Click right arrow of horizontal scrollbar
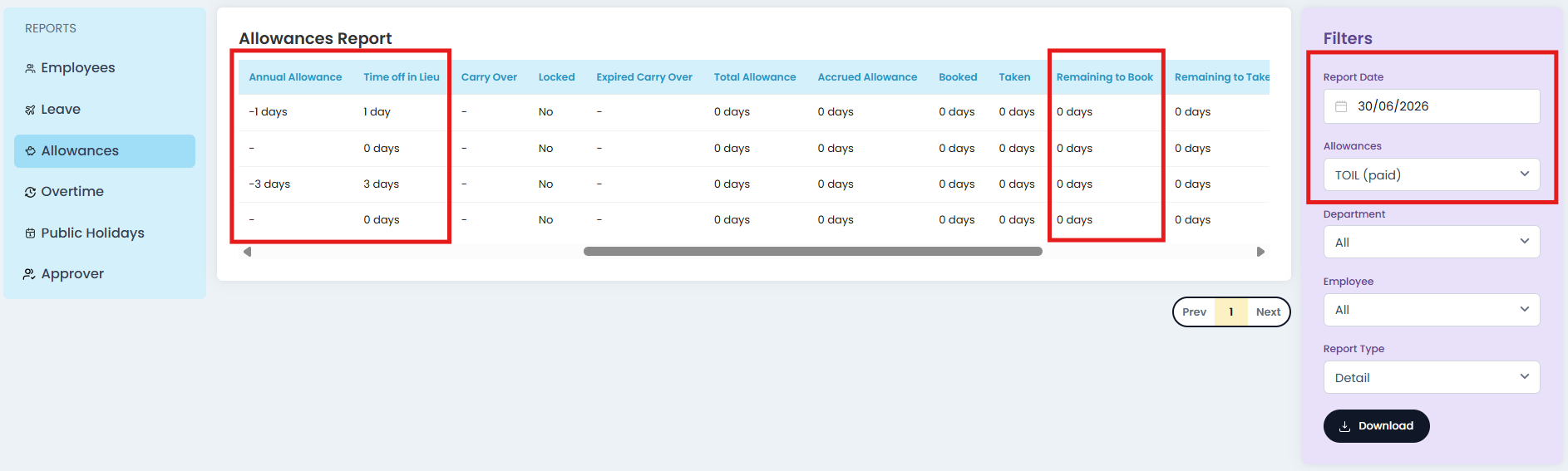The height and width of the screenshot is (471, 1568). pyautogui.click(x=1260, y=252)
